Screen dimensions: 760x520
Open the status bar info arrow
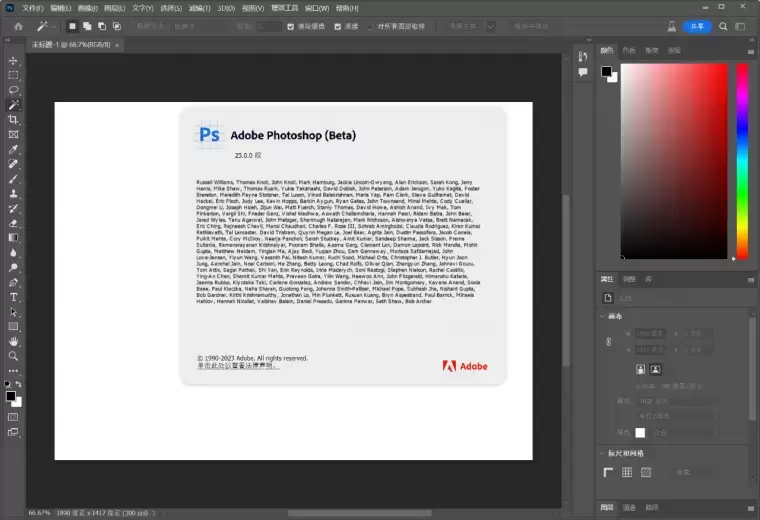click(154, 513)
